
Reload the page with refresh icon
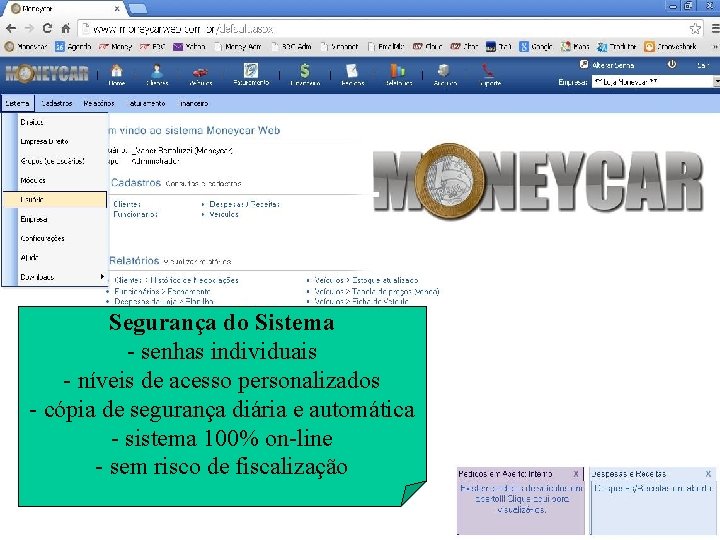click(x=47, y=28)
